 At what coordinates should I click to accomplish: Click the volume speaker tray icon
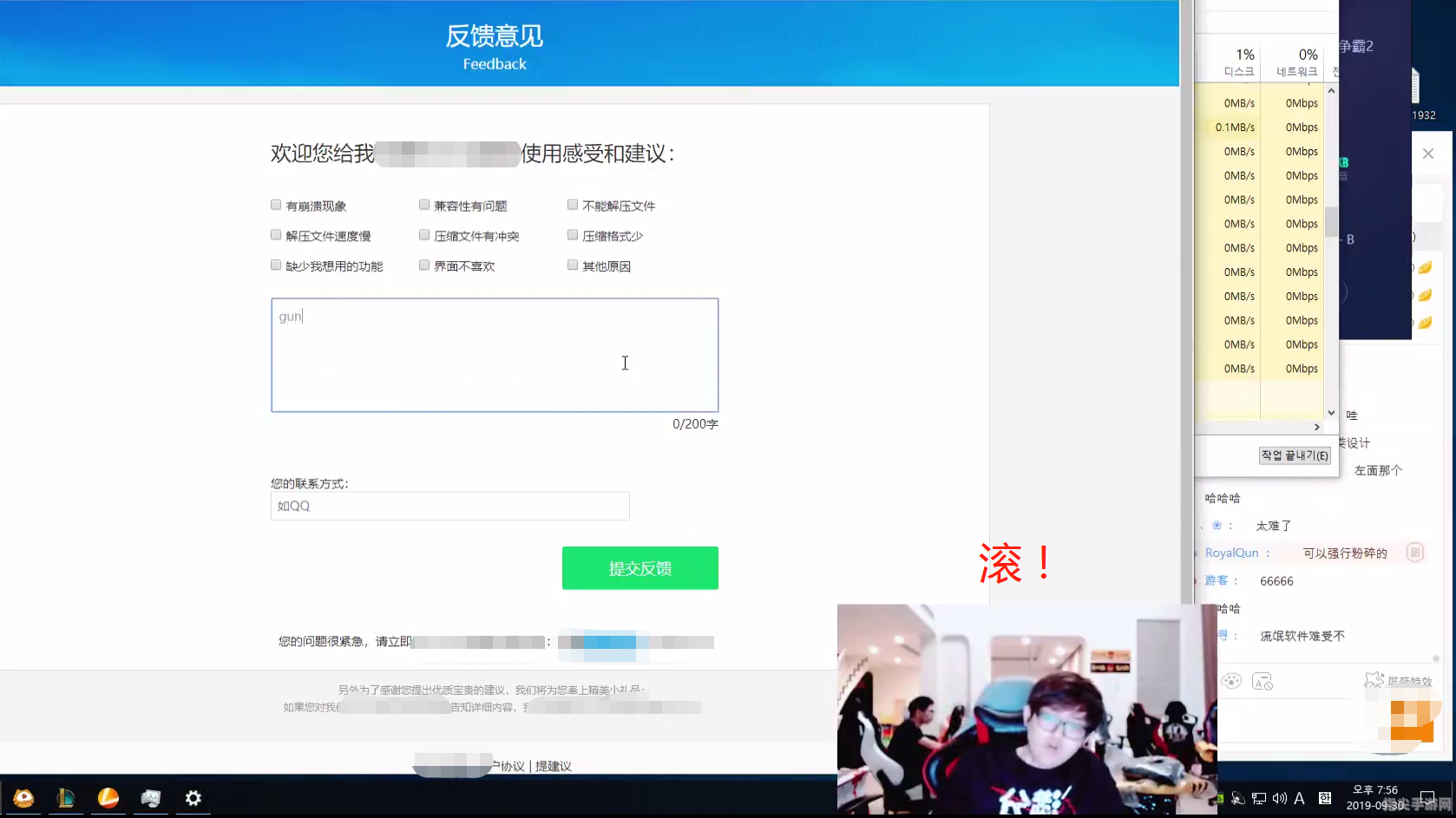click(1279, 799)
